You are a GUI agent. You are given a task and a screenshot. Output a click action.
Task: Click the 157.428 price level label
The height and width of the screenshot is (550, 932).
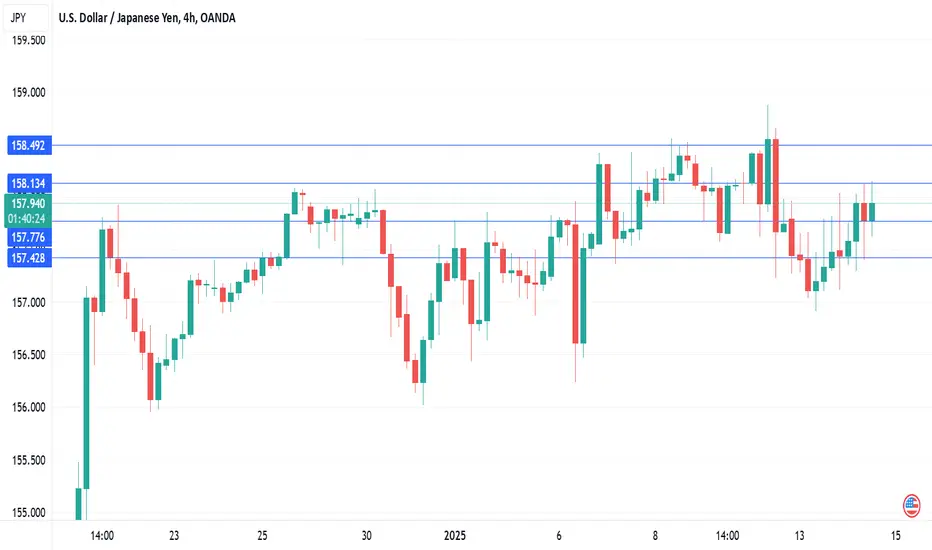(x=29, y=258)
